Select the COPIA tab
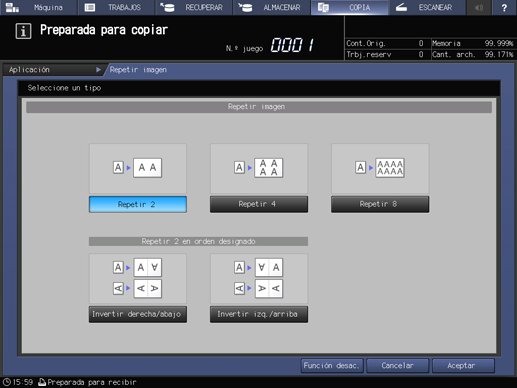This screenshot has width=517, height=388. [x=349, y=7]
